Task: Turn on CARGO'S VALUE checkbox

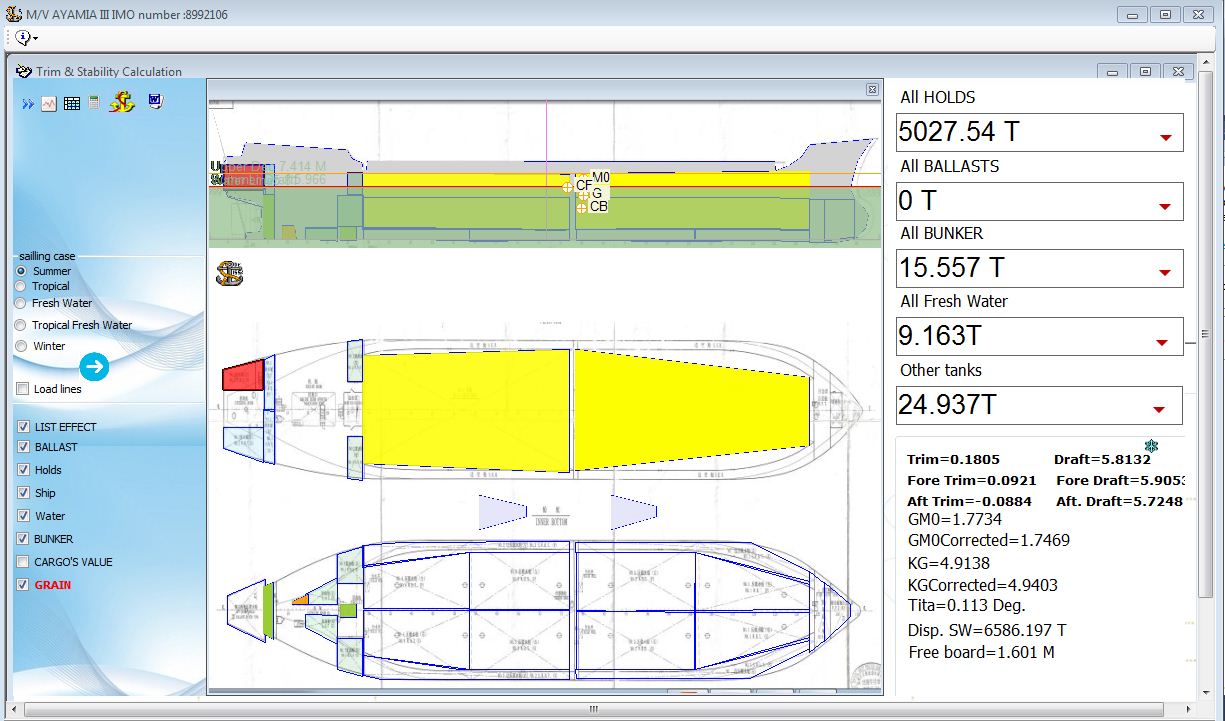Action: 23,562
